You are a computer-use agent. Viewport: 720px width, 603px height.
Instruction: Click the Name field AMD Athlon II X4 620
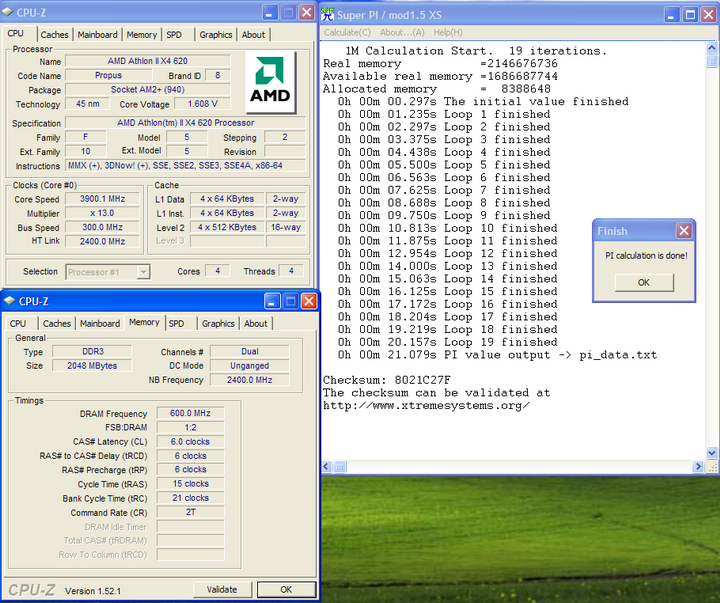click(147, 61)
